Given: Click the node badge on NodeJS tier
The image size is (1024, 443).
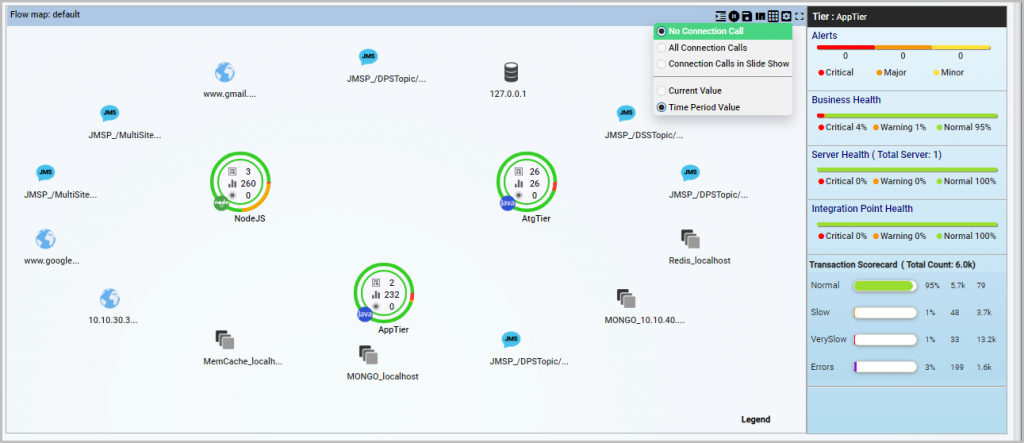Looking at the screenshot, I should pos(221,203).
